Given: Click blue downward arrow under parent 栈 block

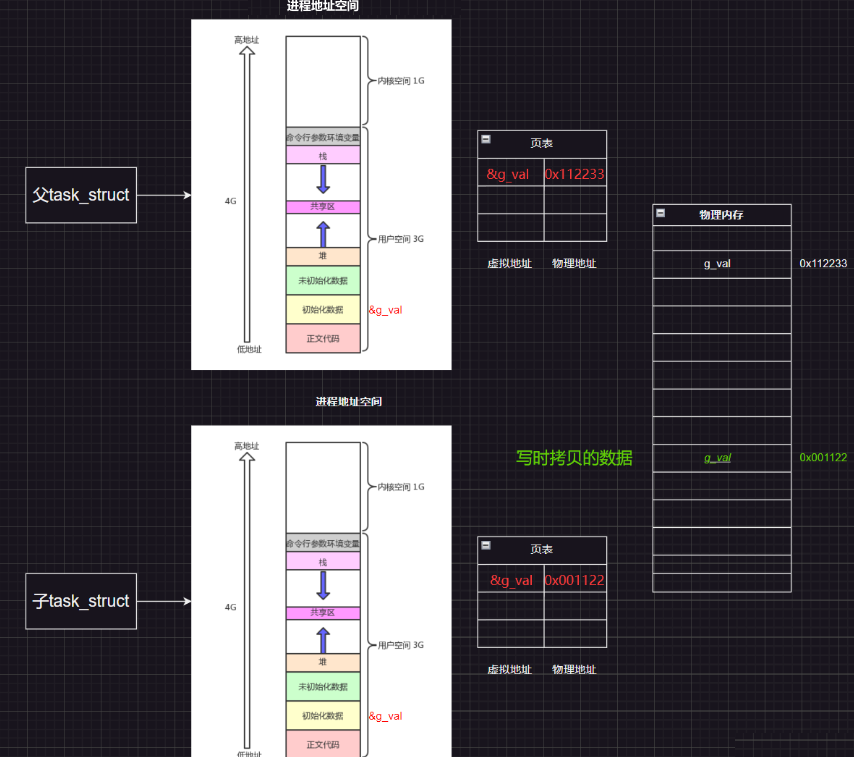Looking at the screenshot, I should coord(323,179).
